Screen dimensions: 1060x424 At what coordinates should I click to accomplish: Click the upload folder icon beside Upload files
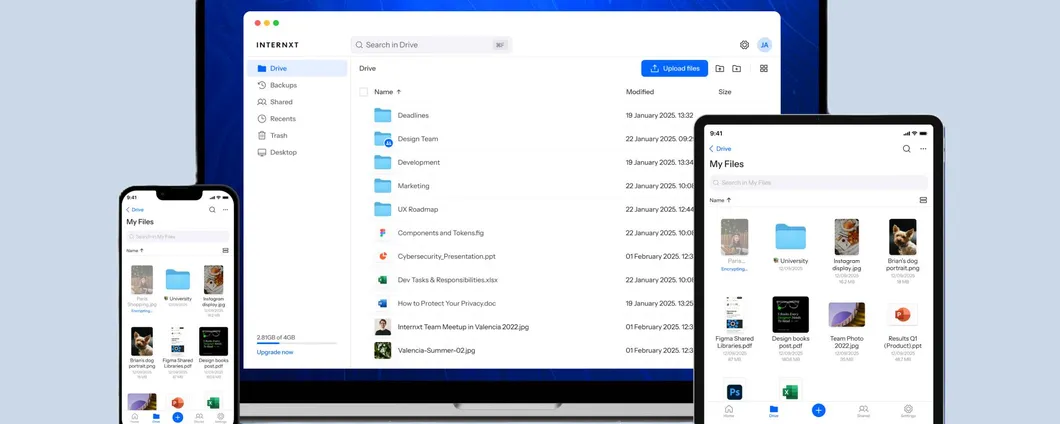click(720, 68)
